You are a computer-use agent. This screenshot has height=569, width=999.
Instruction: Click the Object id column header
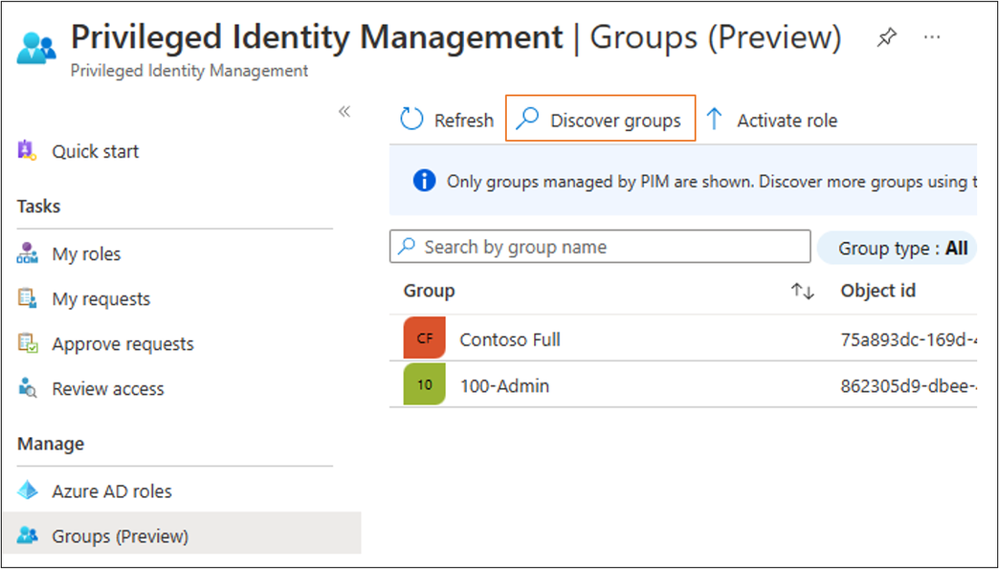pyautogui.click(x=878, y=291)
